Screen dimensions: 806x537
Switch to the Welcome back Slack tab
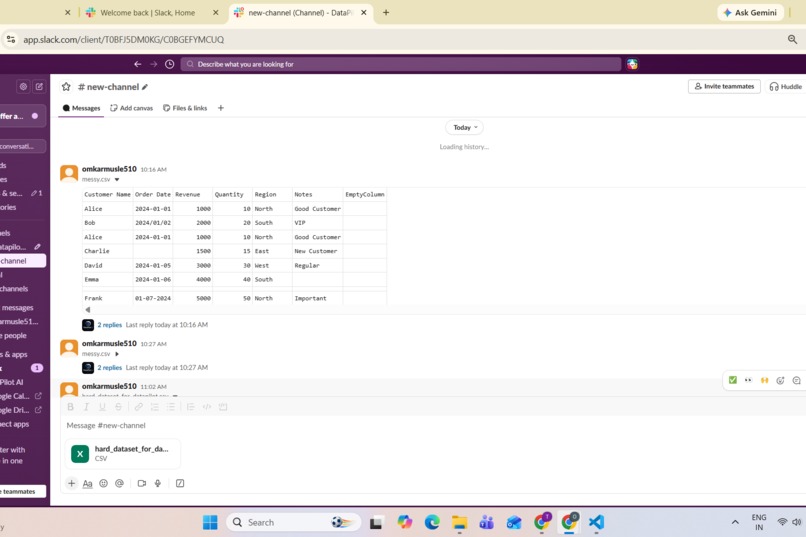[148, 13]
